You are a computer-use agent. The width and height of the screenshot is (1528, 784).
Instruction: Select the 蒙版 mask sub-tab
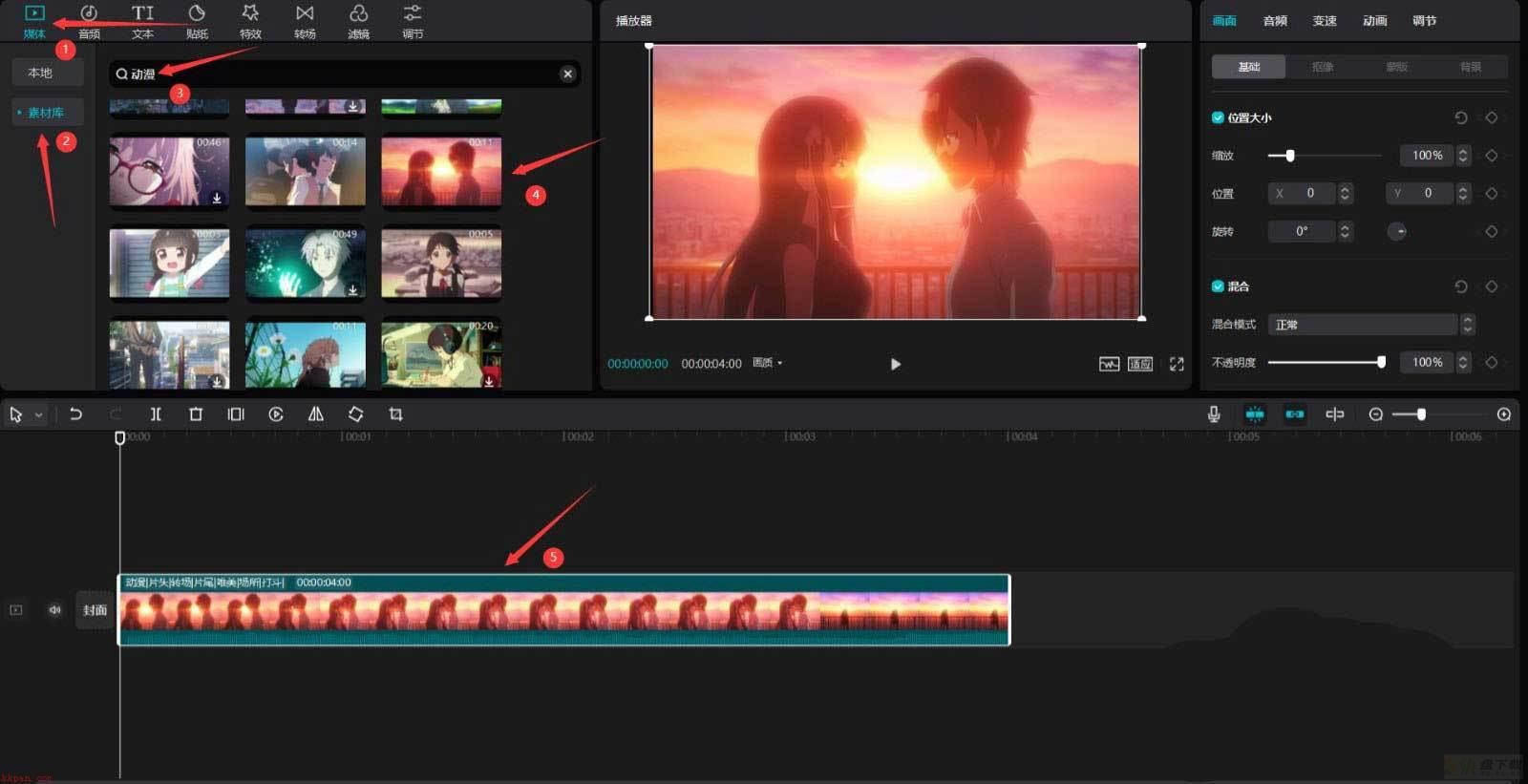[x=1396, y=67]
